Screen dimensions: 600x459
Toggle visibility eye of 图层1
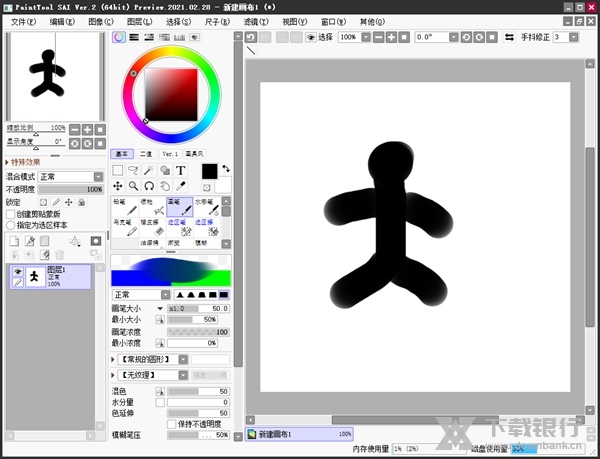(x=17, y=272)
